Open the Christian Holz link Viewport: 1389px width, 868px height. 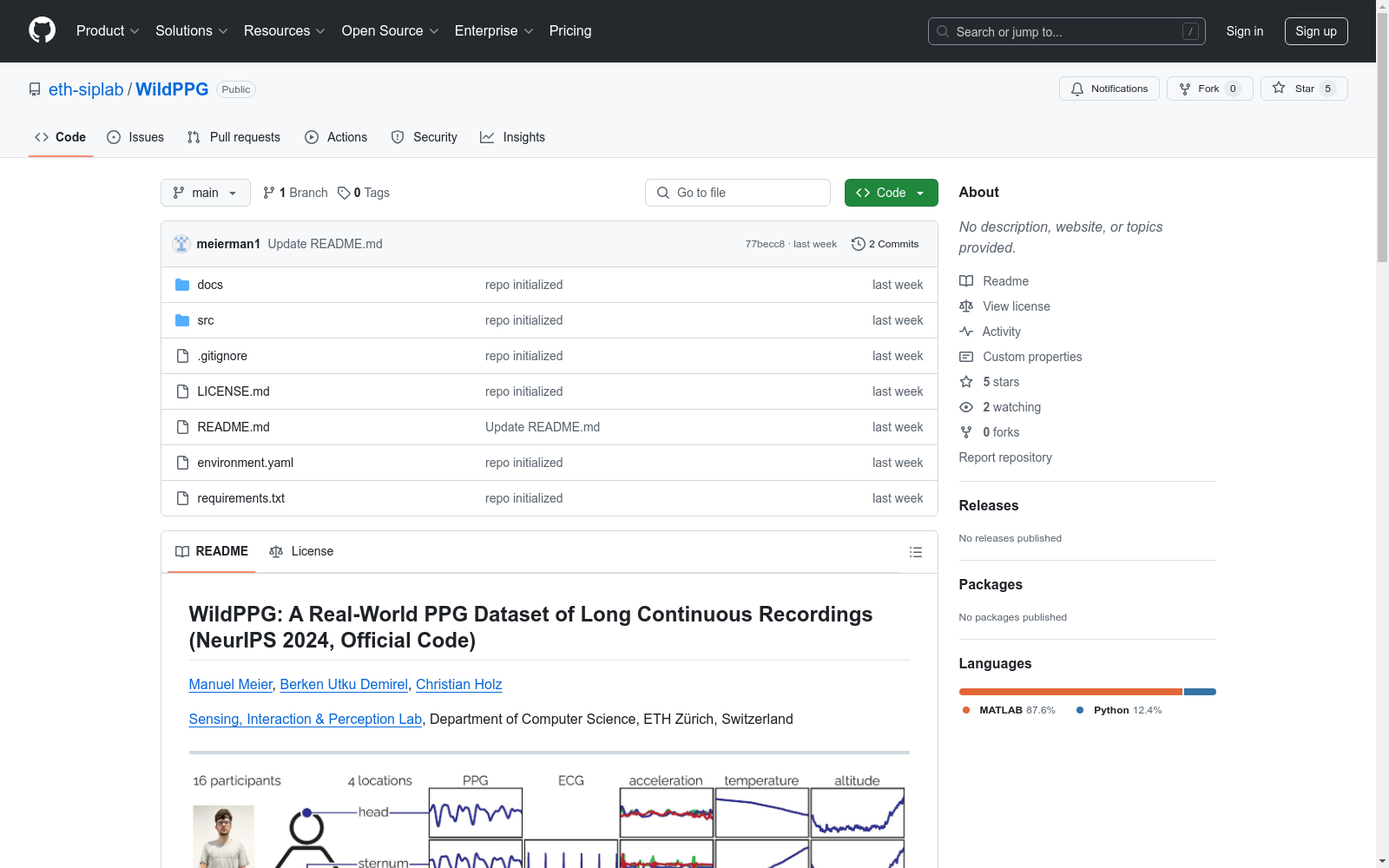click(458, 684)
